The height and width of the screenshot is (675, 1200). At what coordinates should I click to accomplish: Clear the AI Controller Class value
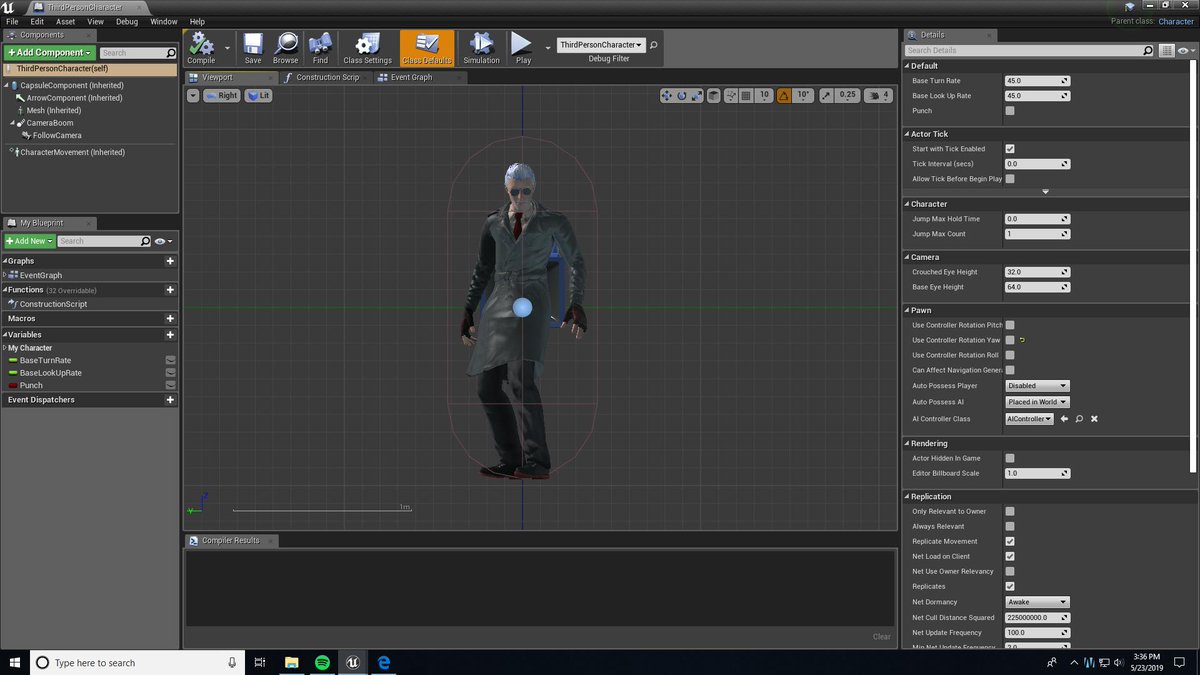click(x=1094, y=419)
